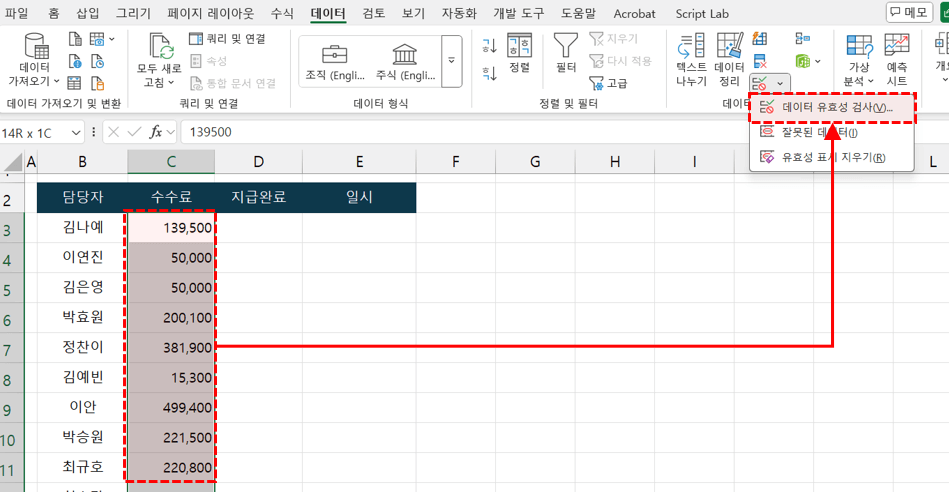
Task: Click Queries & Connections button
Action: [x=227, y=38]
